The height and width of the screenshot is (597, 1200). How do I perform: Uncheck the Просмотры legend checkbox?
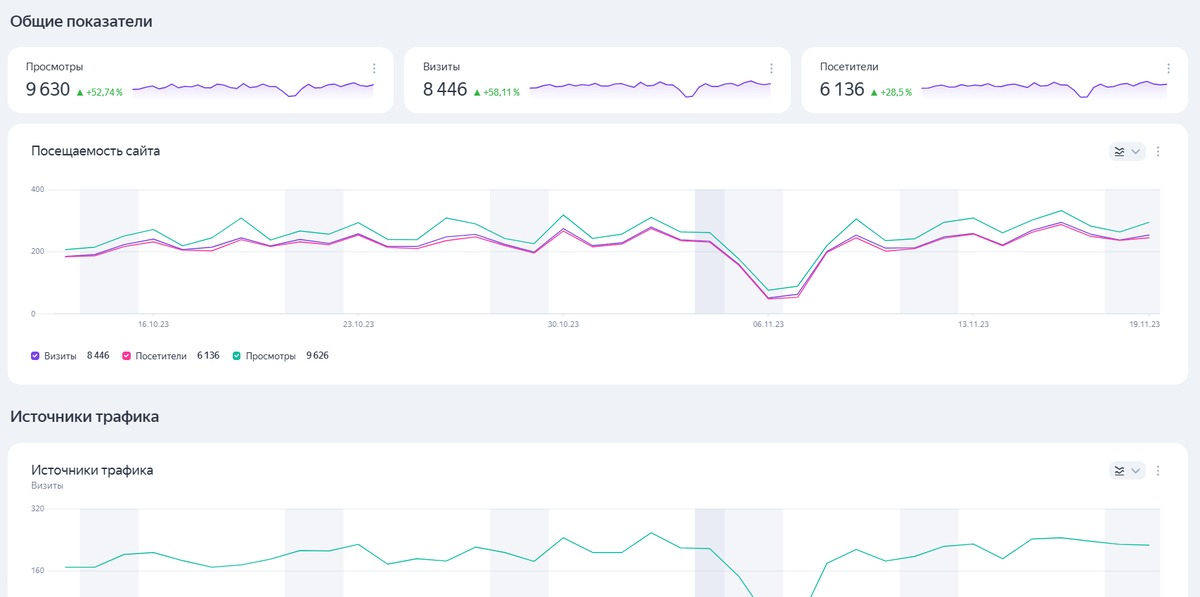236,355
